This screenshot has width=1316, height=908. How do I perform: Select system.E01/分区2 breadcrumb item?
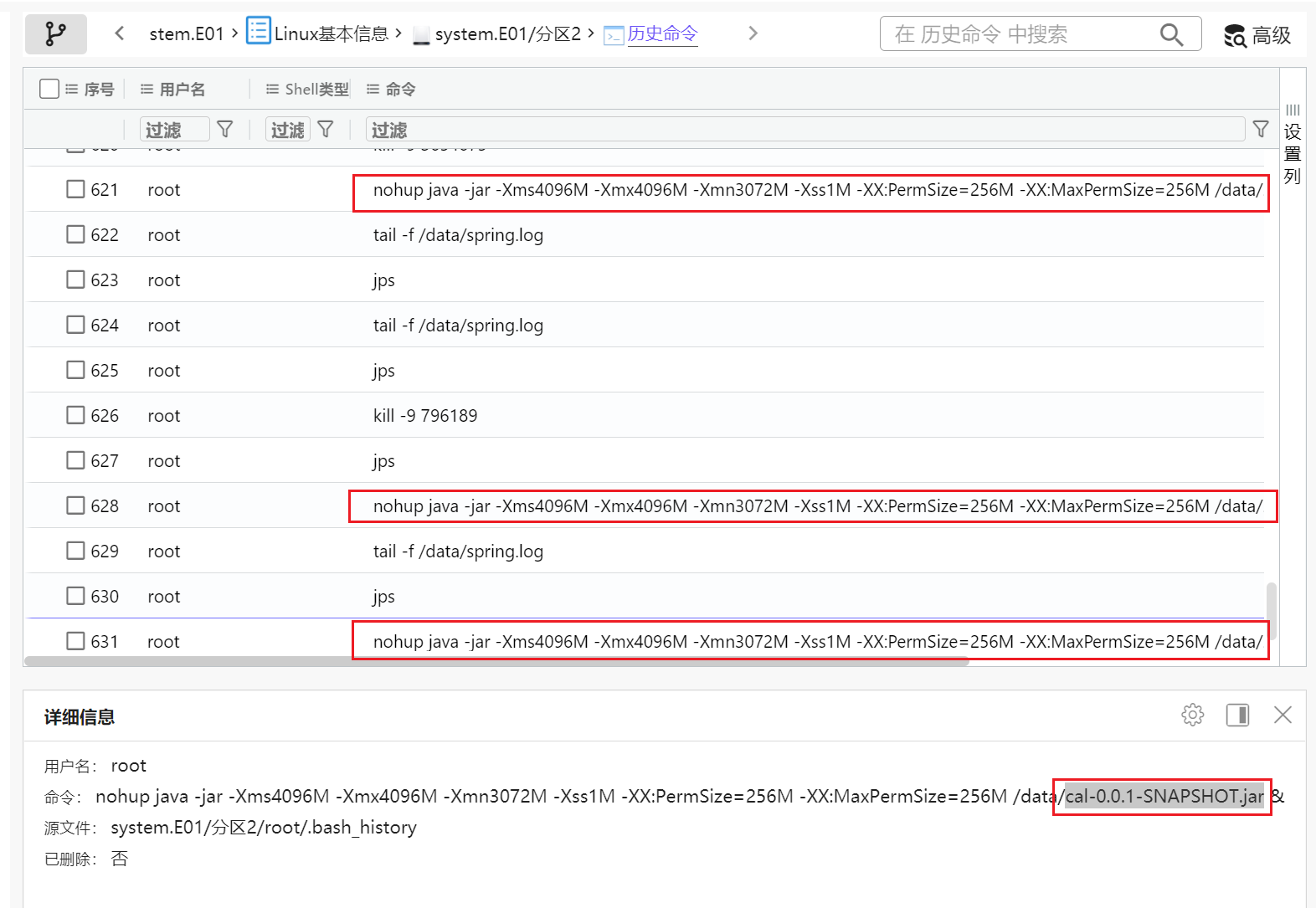click(x=507, y=34)
